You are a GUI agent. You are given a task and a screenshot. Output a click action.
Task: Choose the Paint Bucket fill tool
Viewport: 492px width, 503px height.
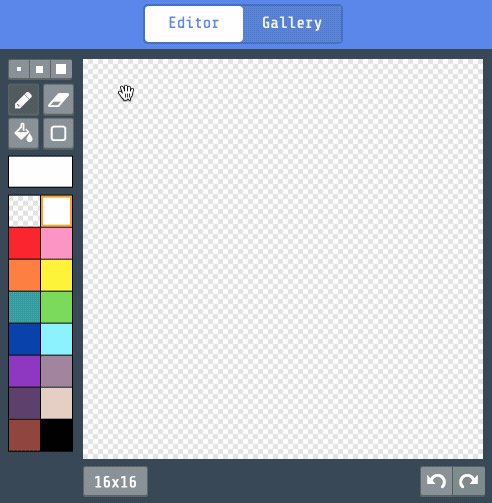pos(23,133)
